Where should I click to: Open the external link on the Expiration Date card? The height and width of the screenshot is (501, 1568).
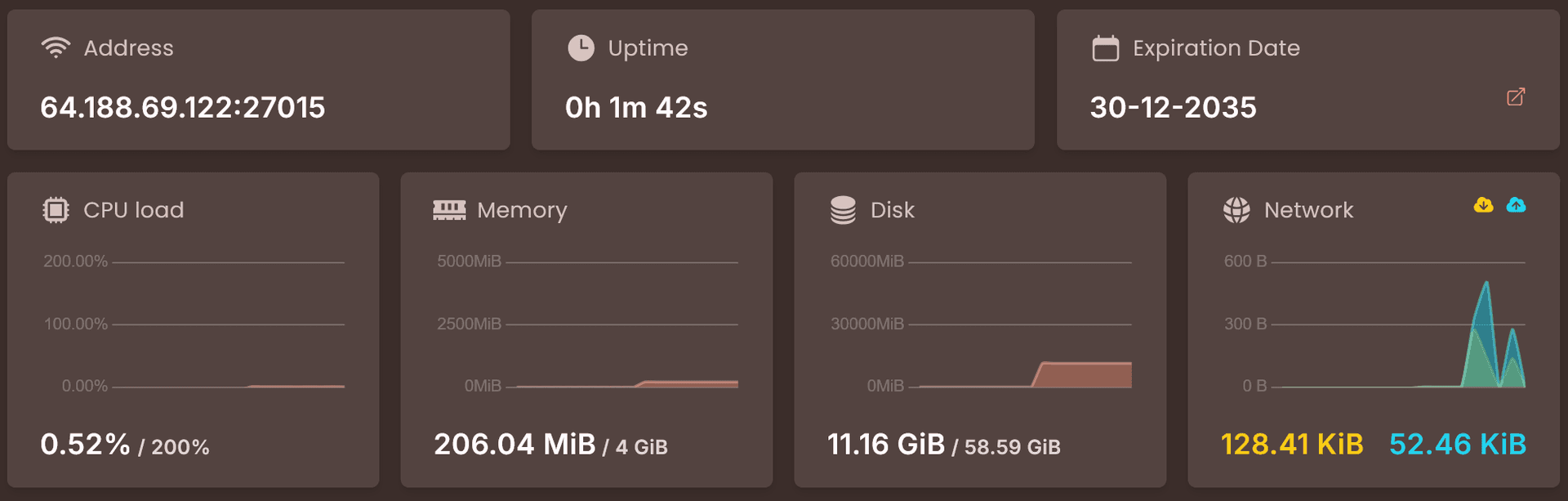tap(1516, 96)
